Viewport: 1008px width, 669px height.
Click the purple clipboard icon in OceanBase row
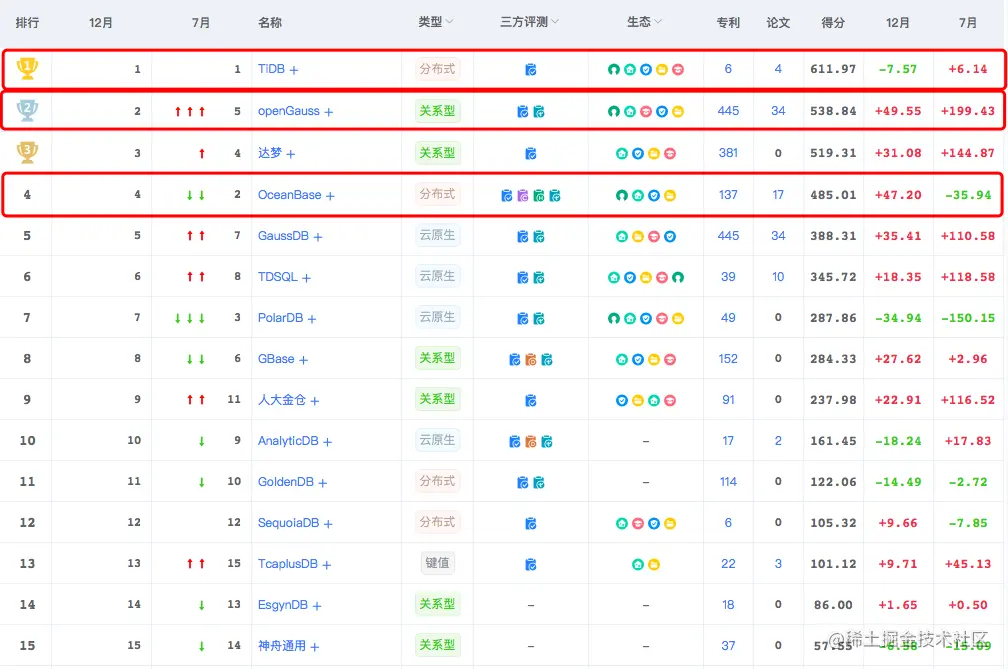523,195
